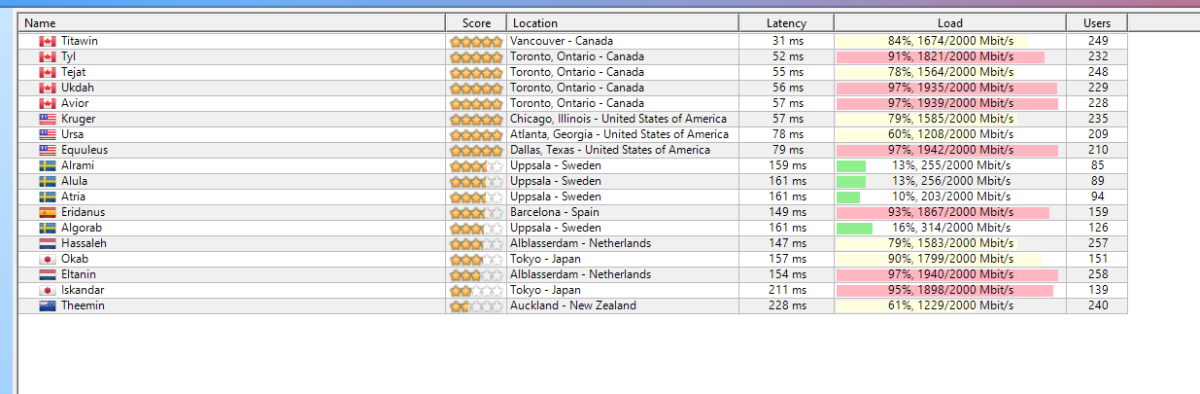Click the Spain flag icon for Eridanus
The image size is (1200, 394).
47,213
